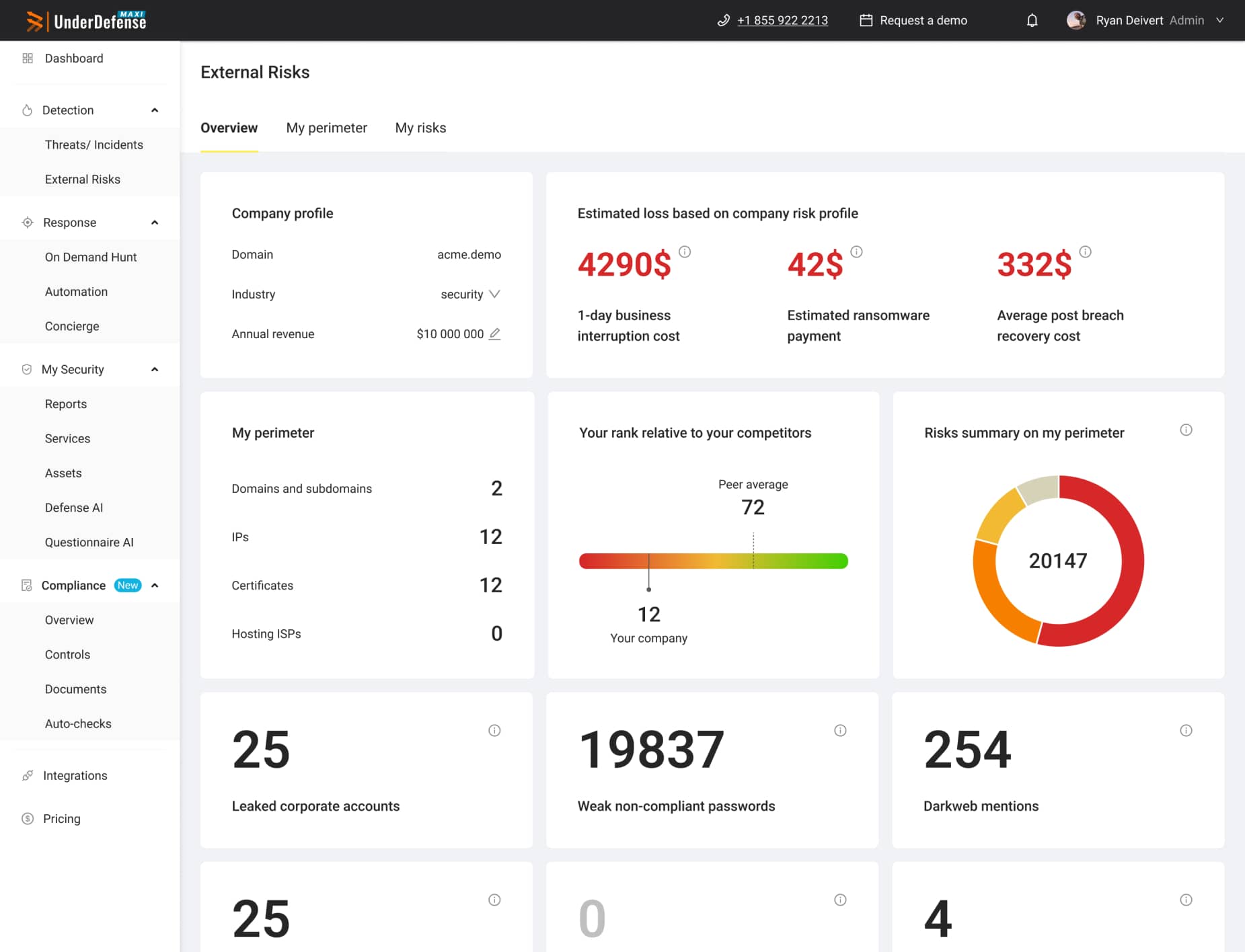The height and width of the screenshot is (952, 1245).
Task: Click the Dashboard grid icon
Action: (x=28, y=58)
